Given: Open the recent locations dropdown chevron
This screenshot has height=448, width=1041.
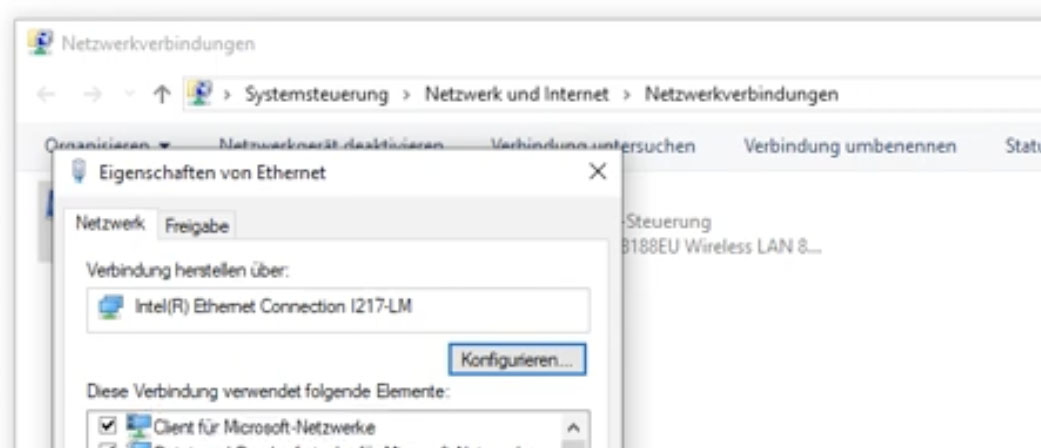Looking at the screenshot, I should point(129,95).
